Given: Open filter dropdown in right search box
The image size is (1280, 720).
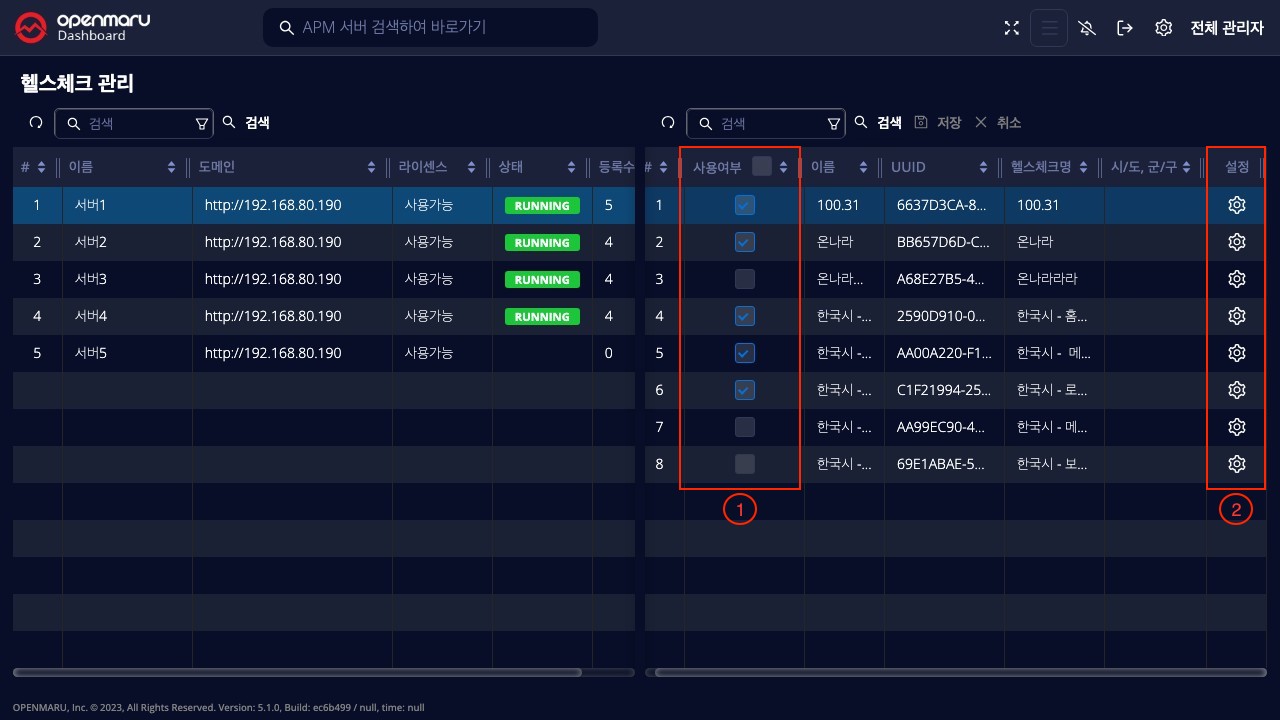Looking at the screenshot, I should [x=834, y=123].
